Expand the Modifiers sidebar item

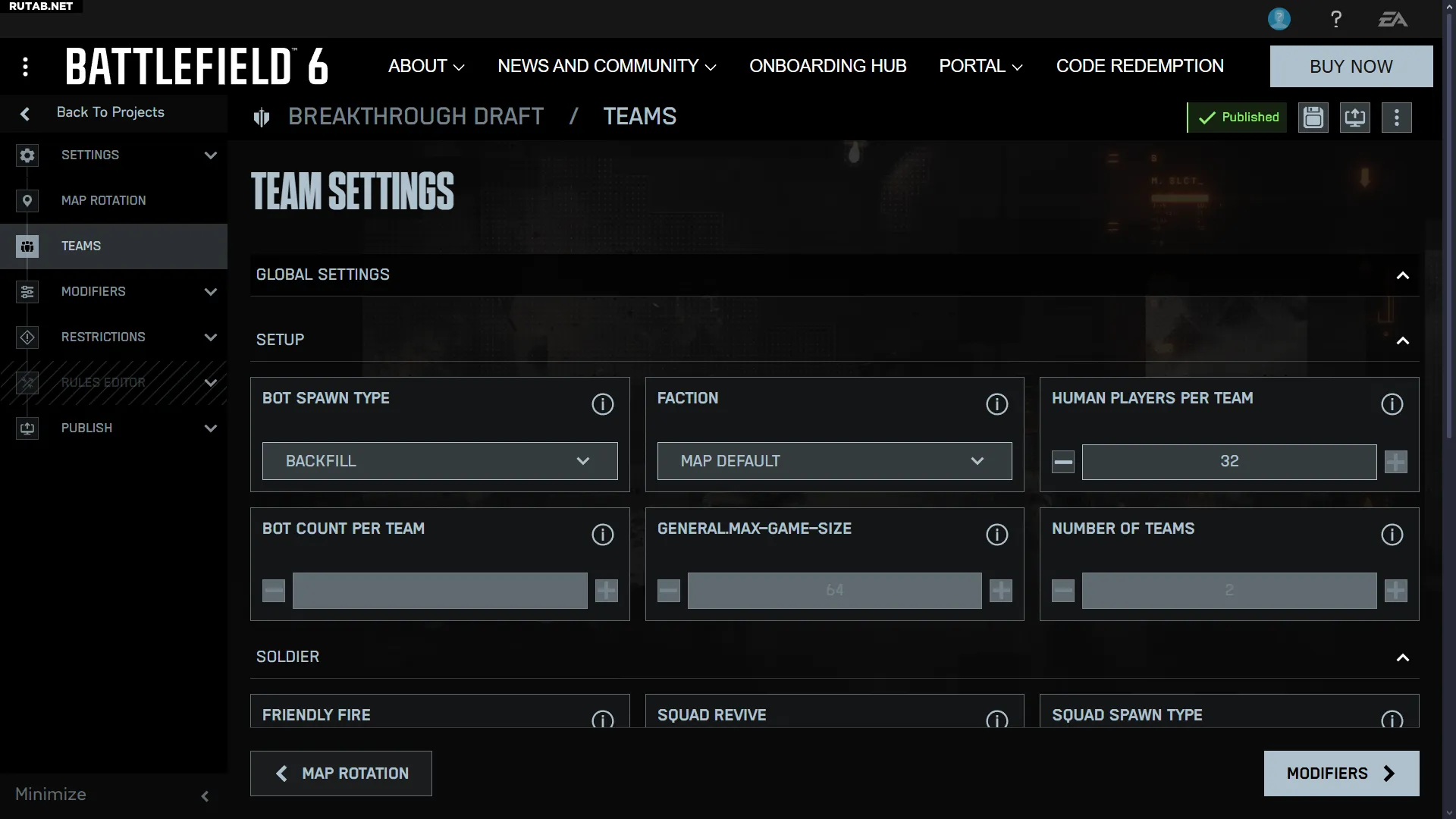pos(210,292)
